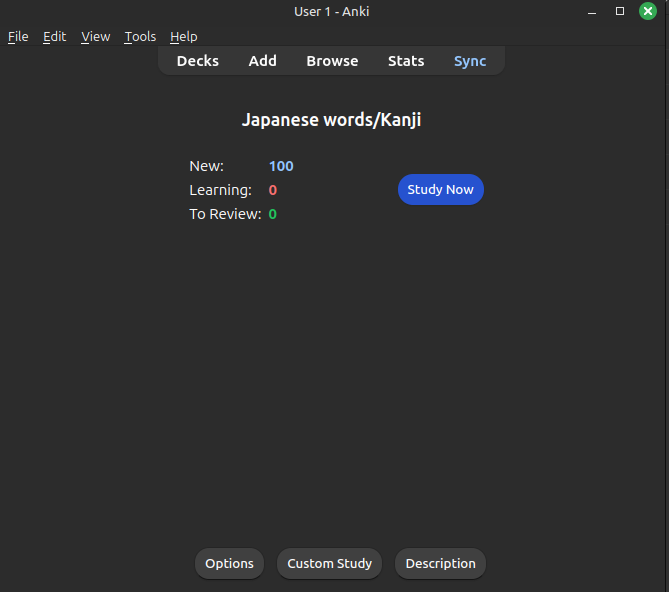Click the green To Review count 0
Viewport: 669px width, 592px height.
click(273, 214)
